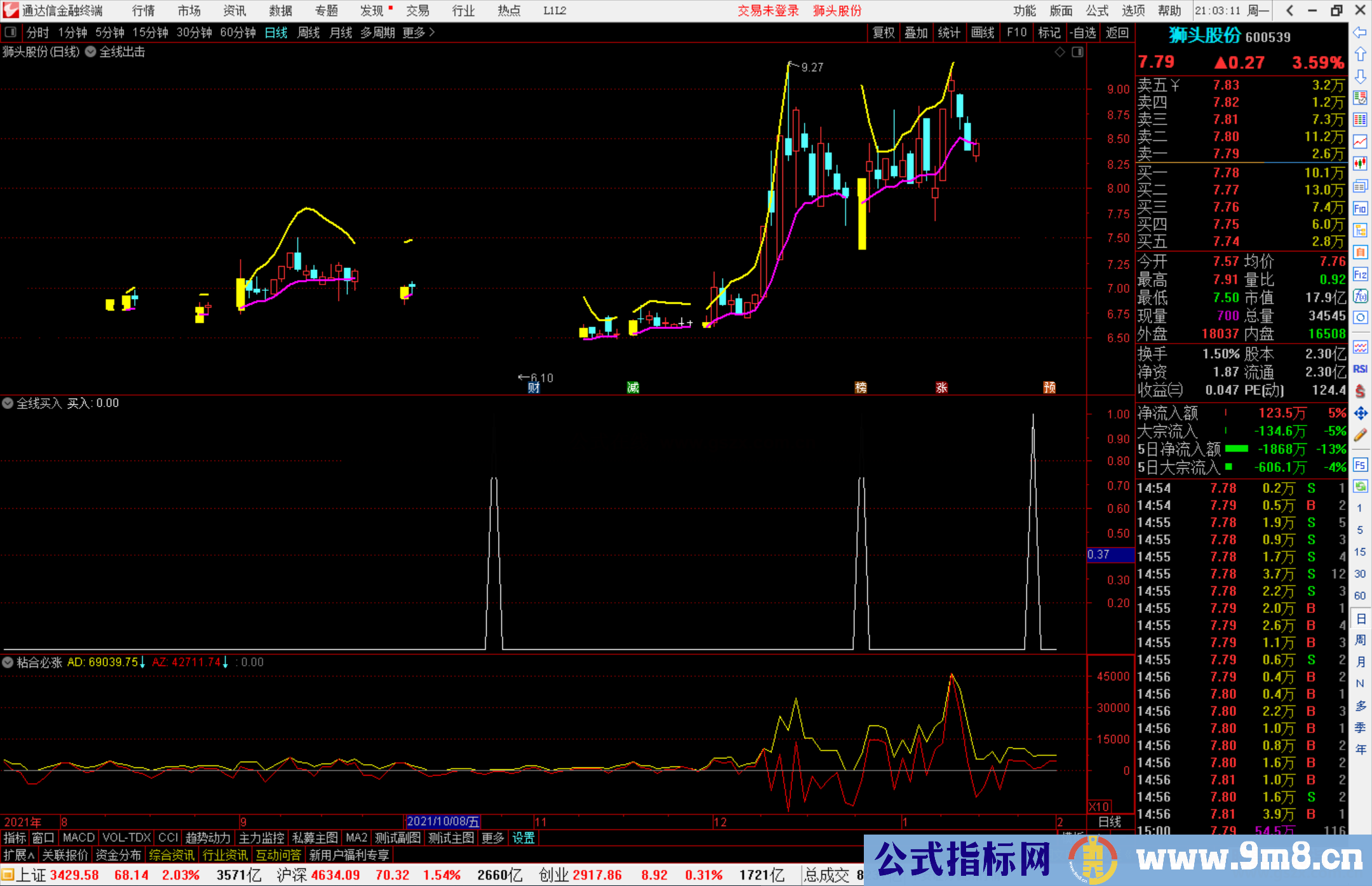Toggle the circle beside 全线买入 sub-chart
Screen dimensions: 1372x886
coord(8,403)
